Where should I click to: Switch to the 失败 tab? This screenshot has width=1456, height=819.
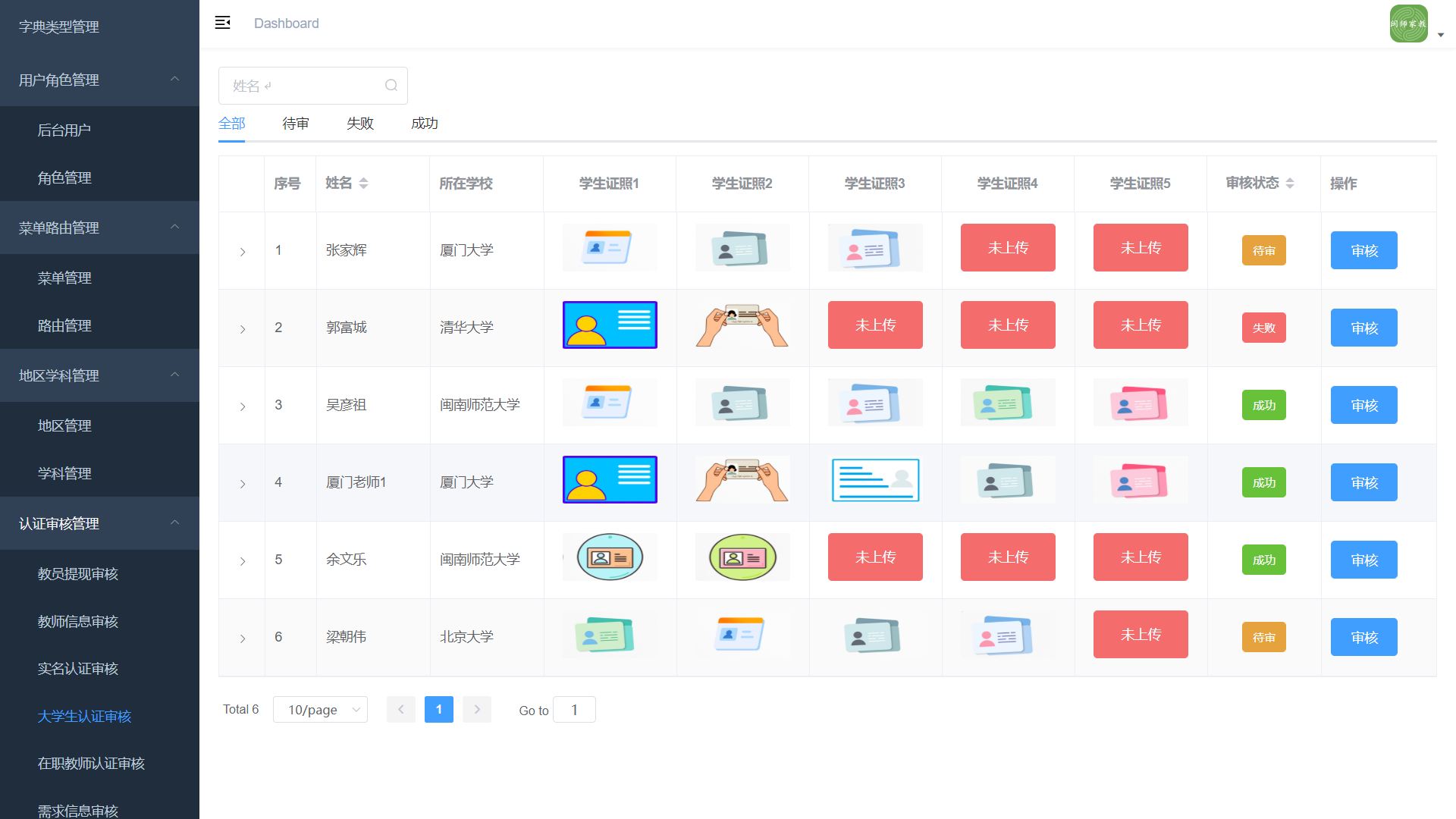pyautogui.click(x=360, y=124)
